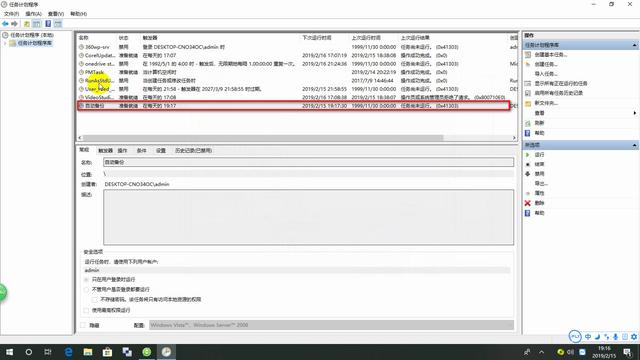Click 导出... export action
The height and width of the screenshot is (360, 640).
click(541, 184)
